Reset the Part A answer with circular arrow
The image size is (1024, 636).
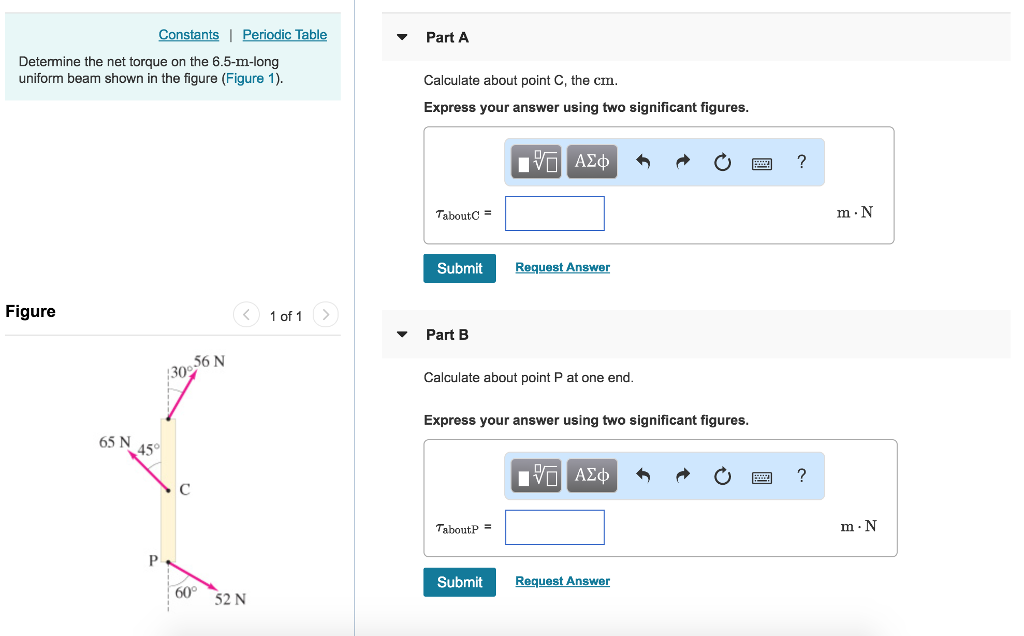722,161
